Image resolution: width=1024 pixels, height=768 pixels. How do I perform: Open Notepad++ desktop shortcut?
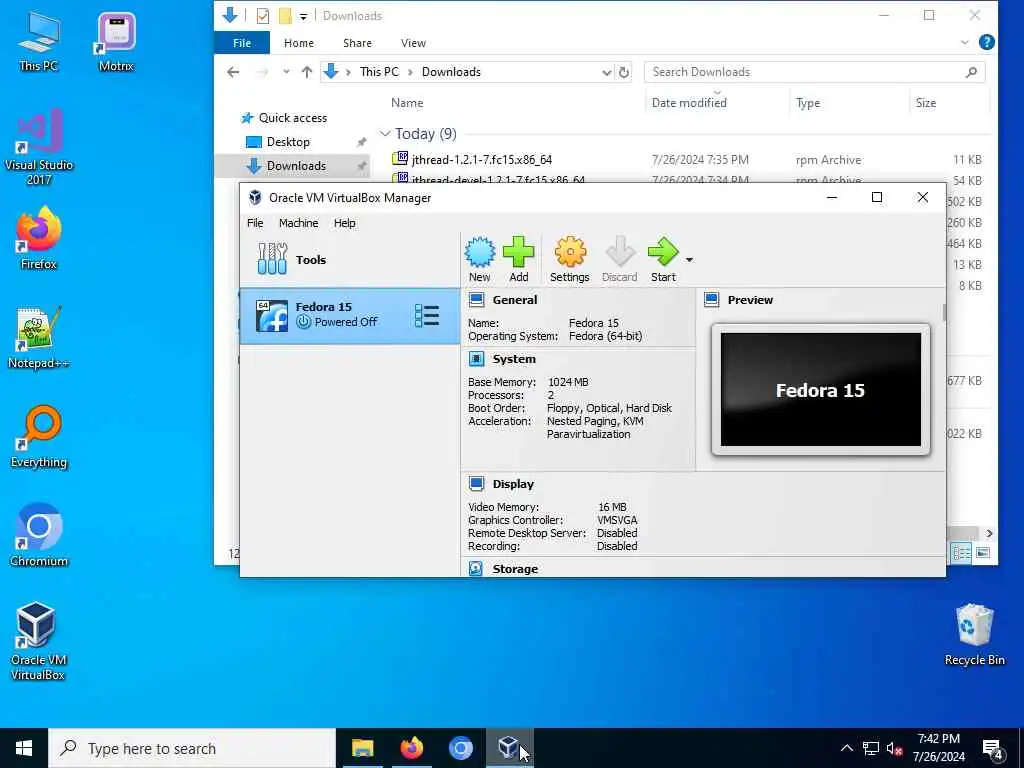[x=39, y=338]
